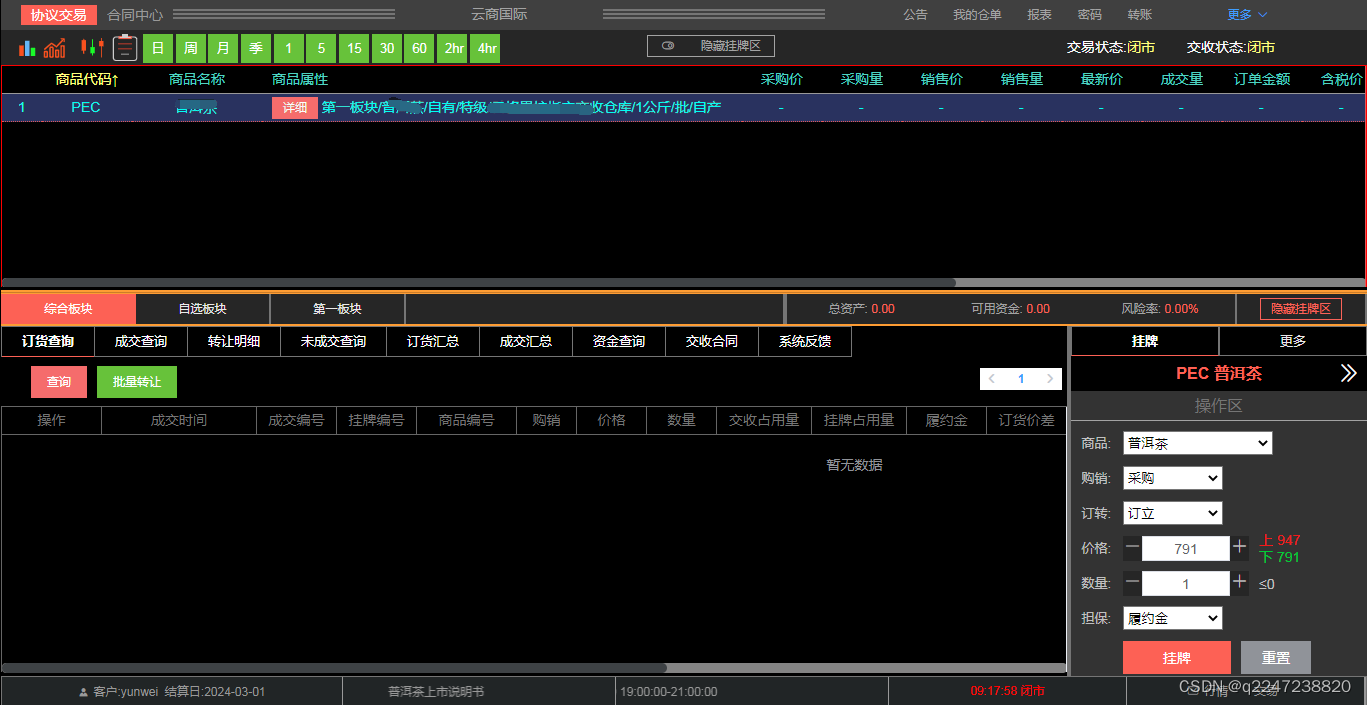
Task: Select the 日 daily period button
Action: coord(158,48)
